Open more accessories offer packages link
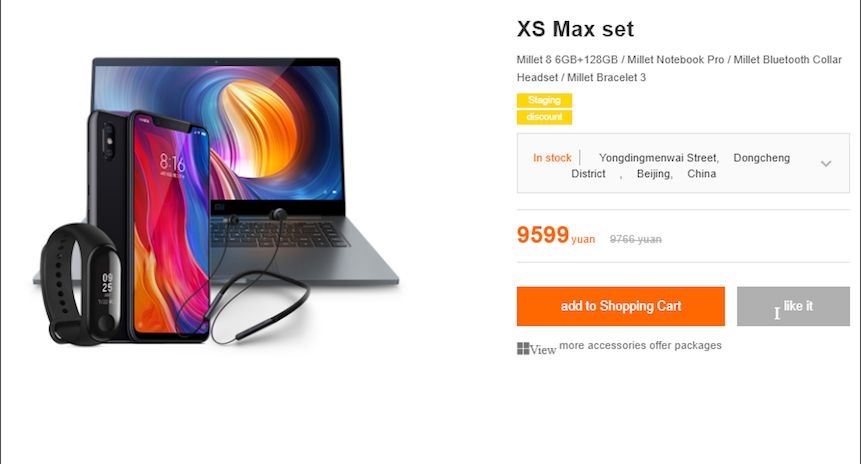The width and height of the screenshot is (861, 464). [x=640, y=345]
